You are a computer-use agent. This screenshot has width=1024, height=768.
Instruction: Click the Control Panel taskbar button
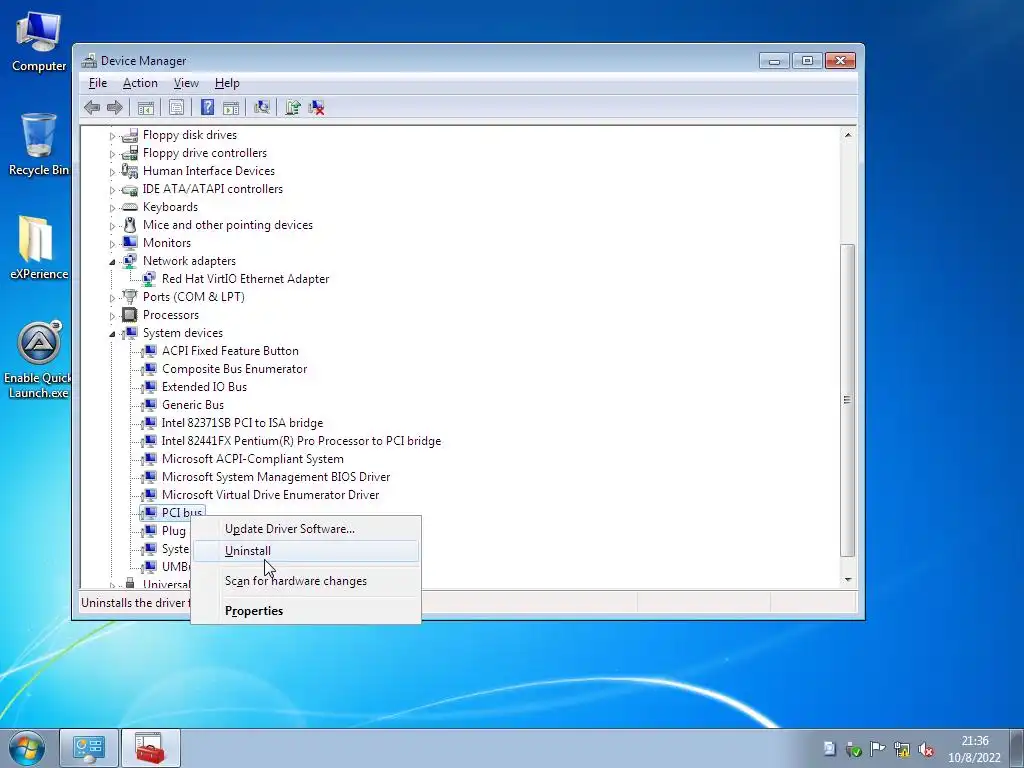tap(89, 748)
